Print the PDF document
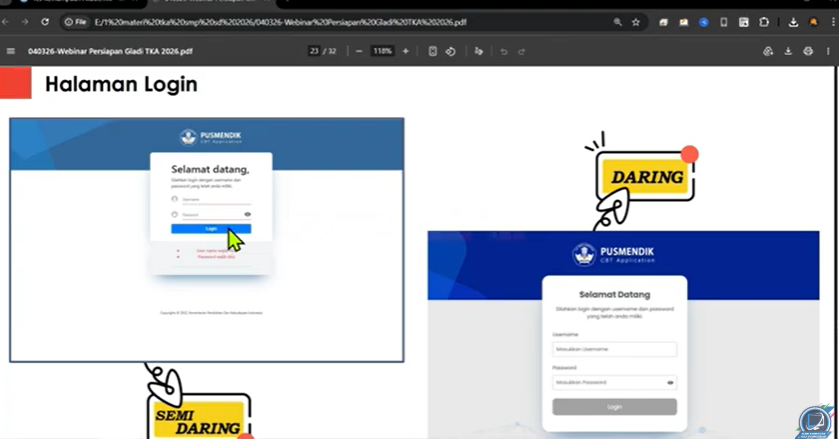 coord(808,51)
